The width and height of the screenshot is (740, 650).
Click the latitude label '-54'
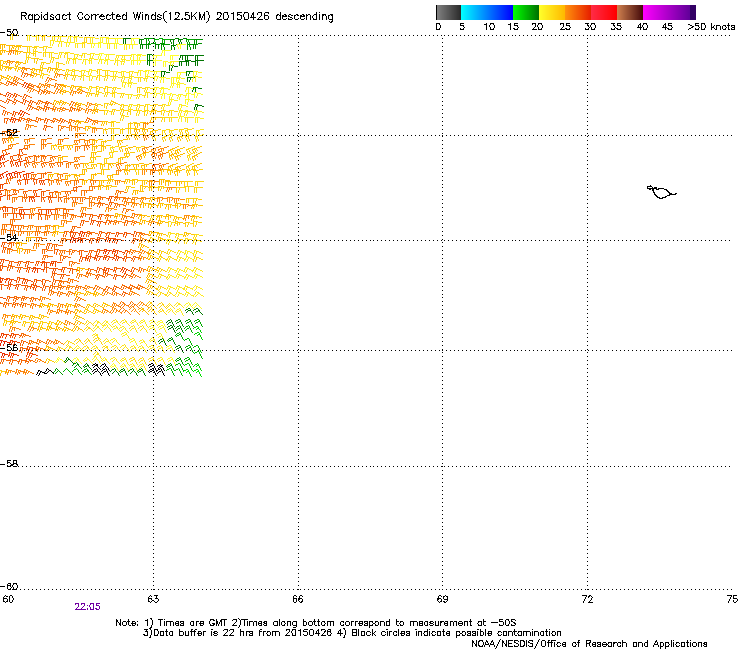tap(9, 237)
